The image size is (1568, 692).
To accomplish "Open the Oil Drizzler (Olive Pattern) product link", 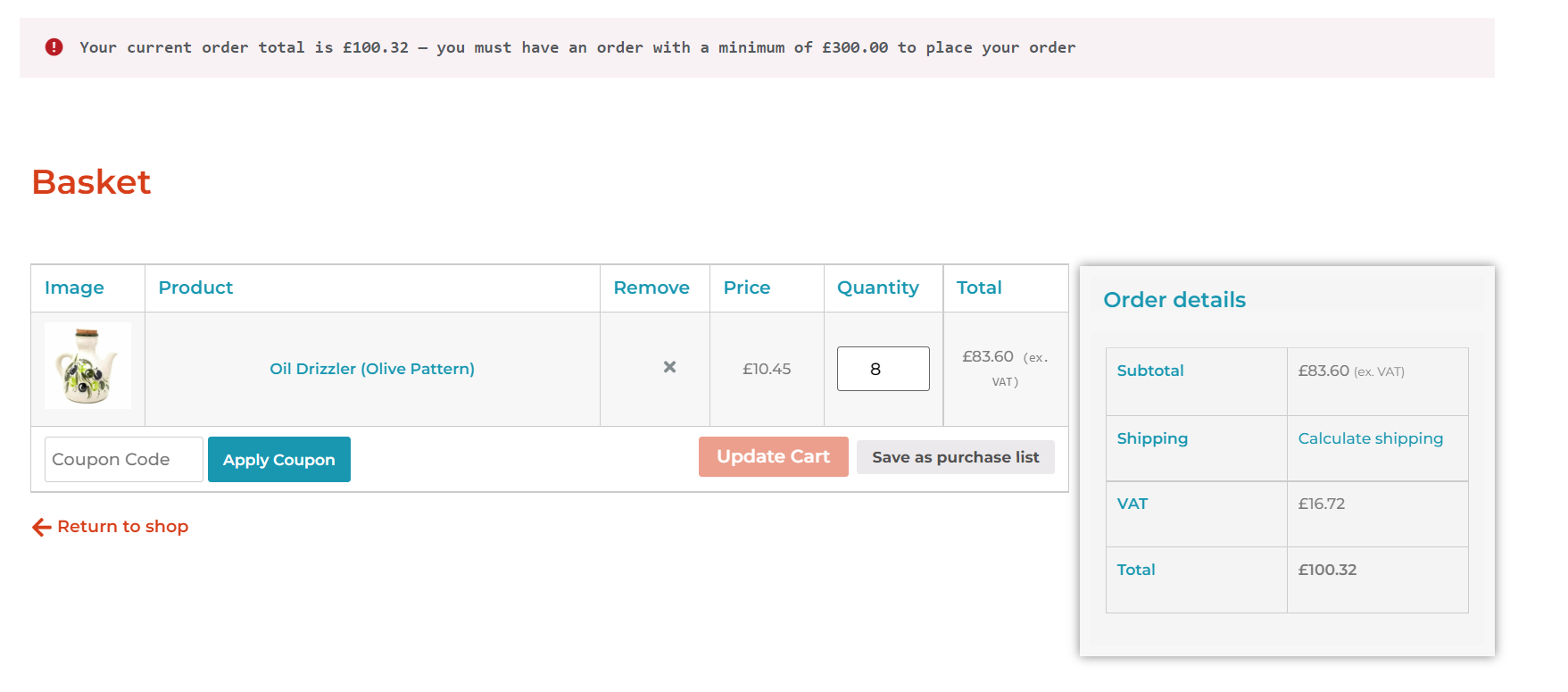I will click(372, 369).
